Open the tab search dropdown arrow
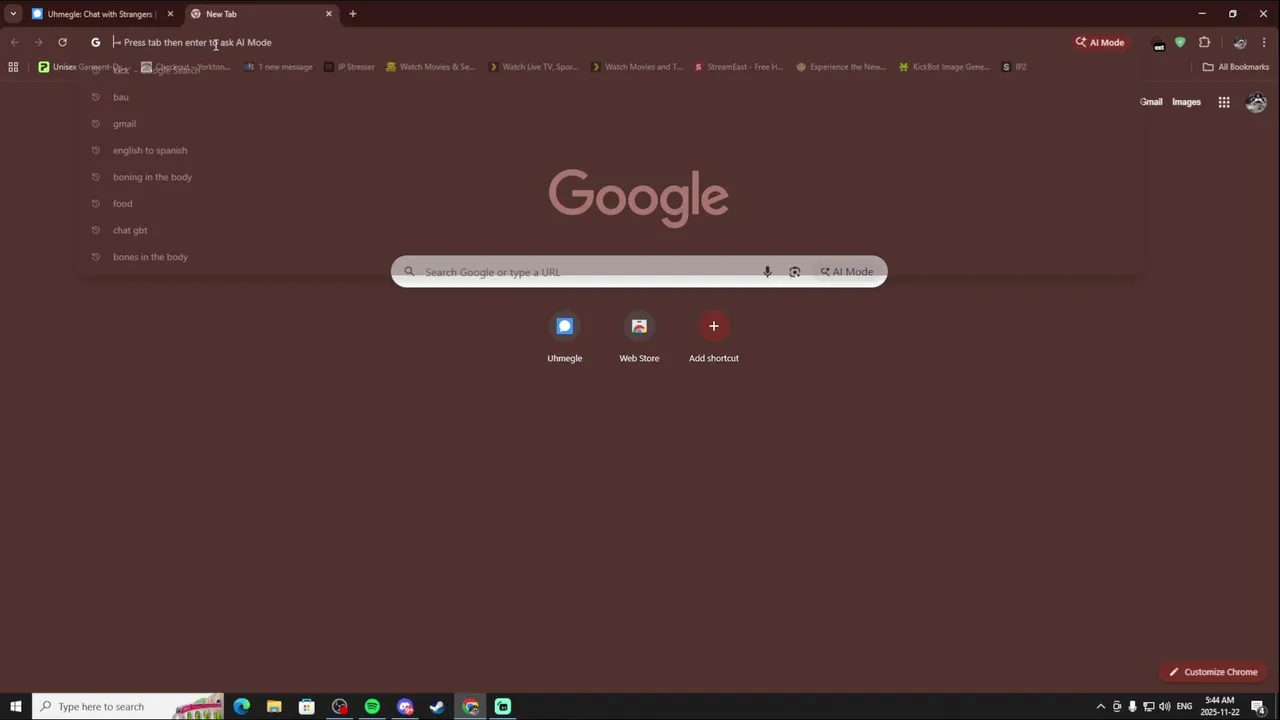Viewport: 1280px width, 720px height. click(x=13, y=14)
